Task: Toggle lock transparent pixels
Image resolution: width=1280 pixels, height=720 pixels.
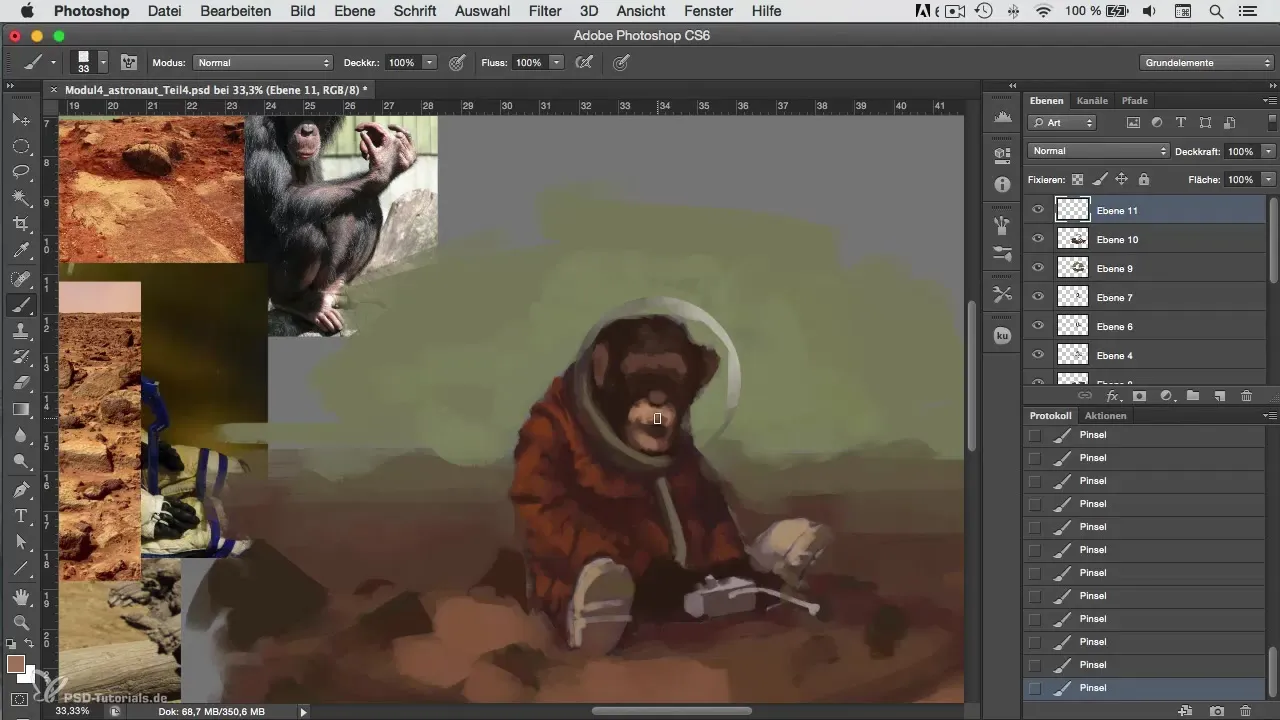Action: (x=1078, y=180)
